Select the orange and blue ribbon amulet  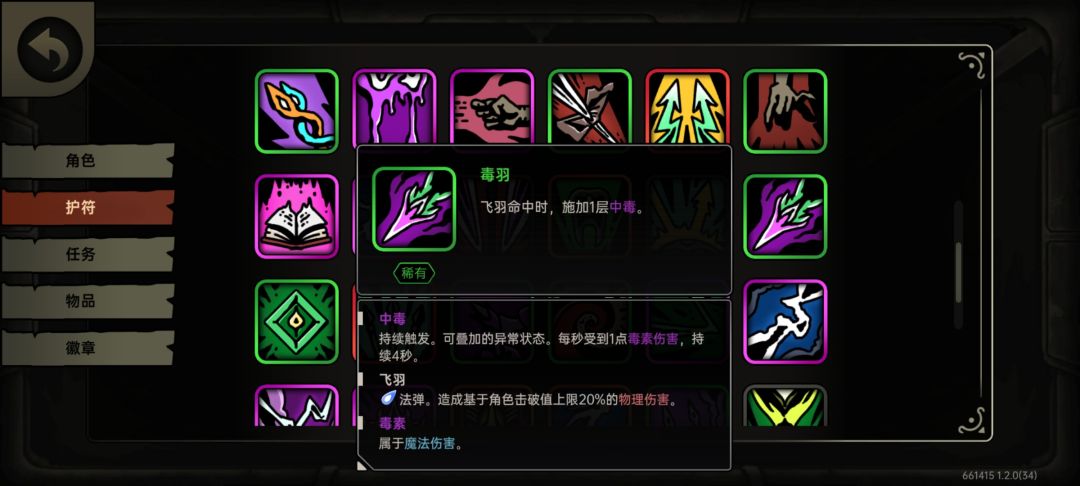[x=297, y=111]
